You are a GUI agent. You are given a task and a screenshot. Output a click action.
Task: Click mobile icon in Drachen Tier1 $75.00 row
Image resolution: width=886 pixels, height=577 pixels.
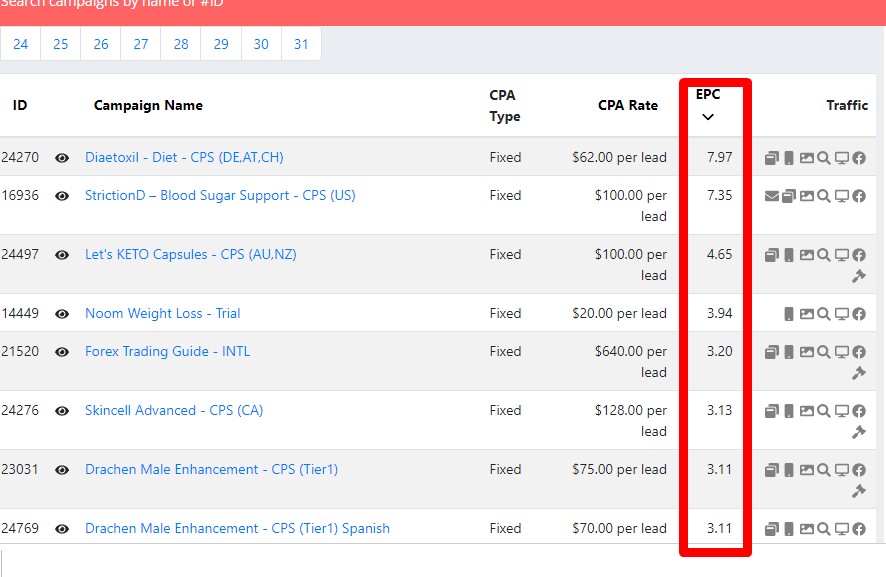point(789,470)
